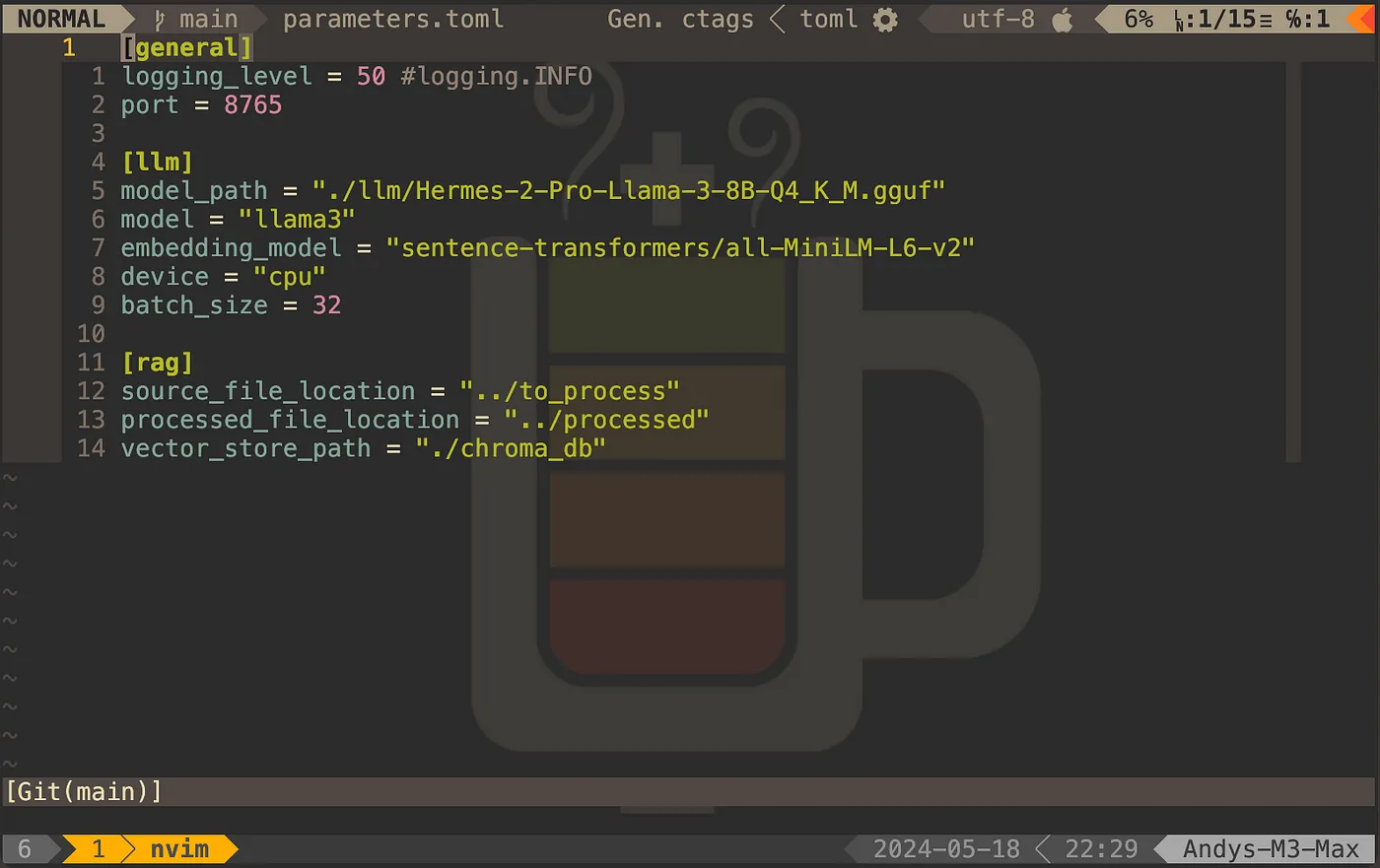Click the chevron separator before toml filetype

(778, 20)
